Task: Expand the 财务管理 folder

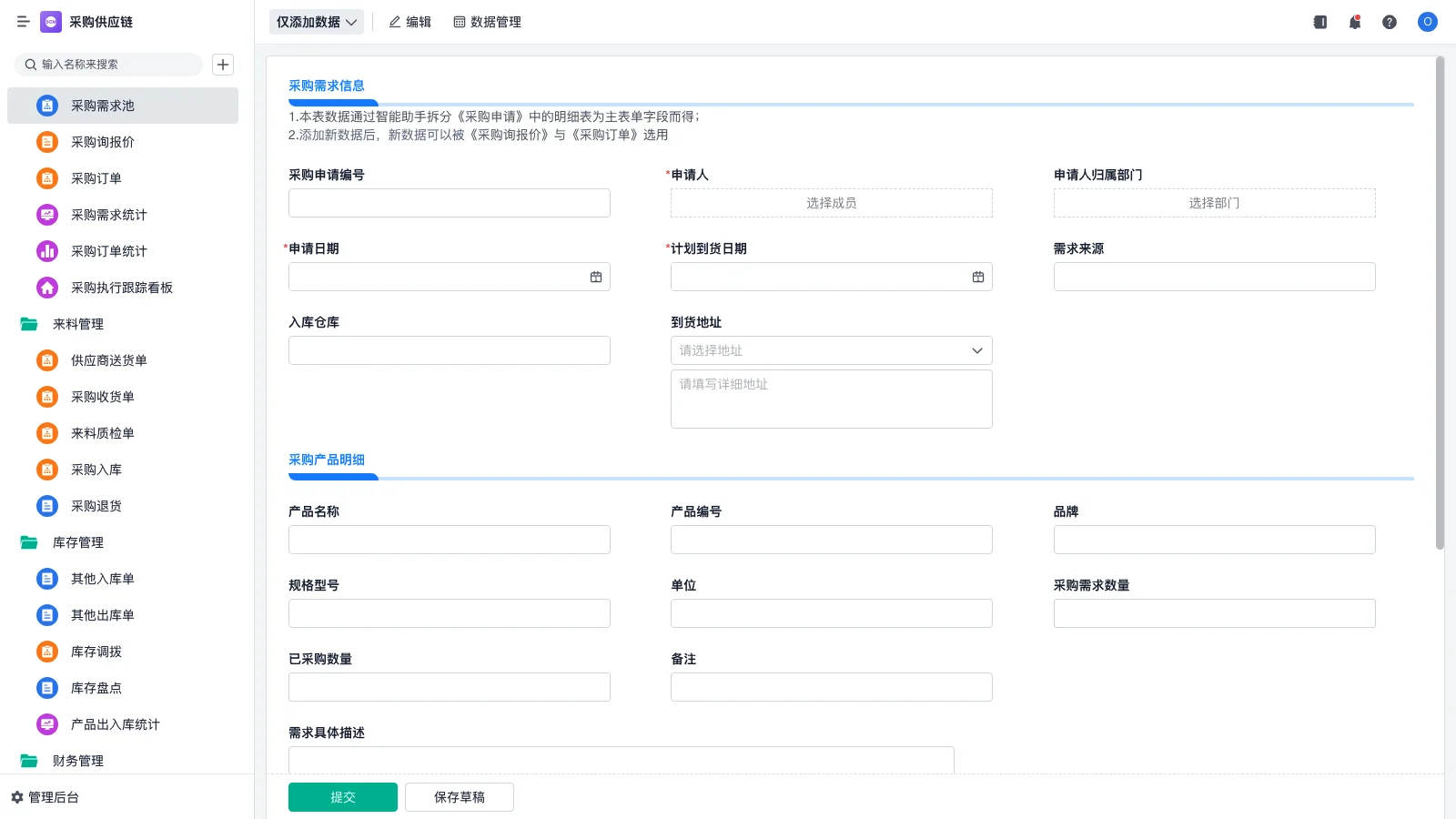Action: 29,761
